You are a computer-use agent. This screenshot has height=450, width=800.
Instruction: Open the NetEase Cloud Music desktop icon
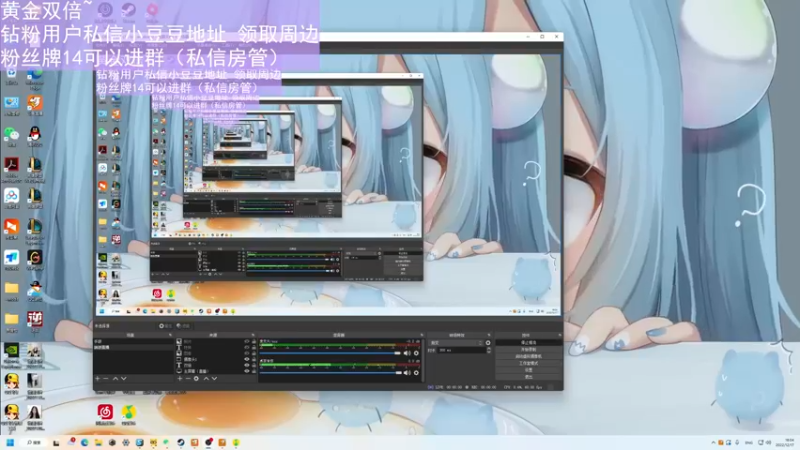105,414
